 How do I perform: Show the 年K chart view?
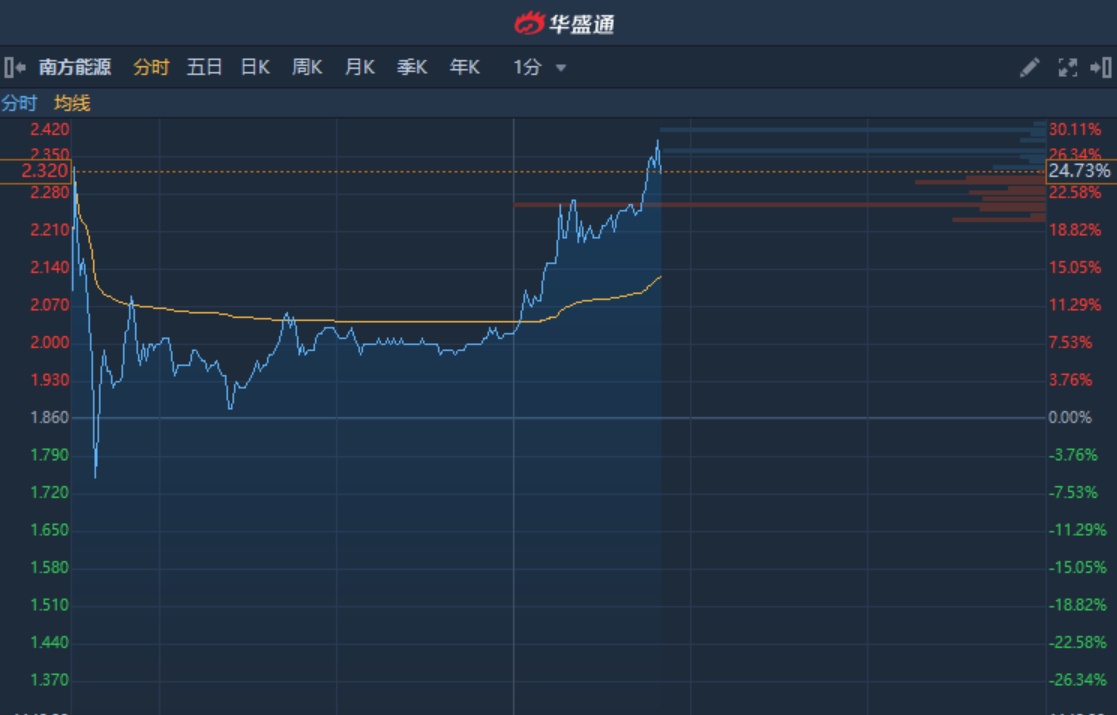point(464,67)
